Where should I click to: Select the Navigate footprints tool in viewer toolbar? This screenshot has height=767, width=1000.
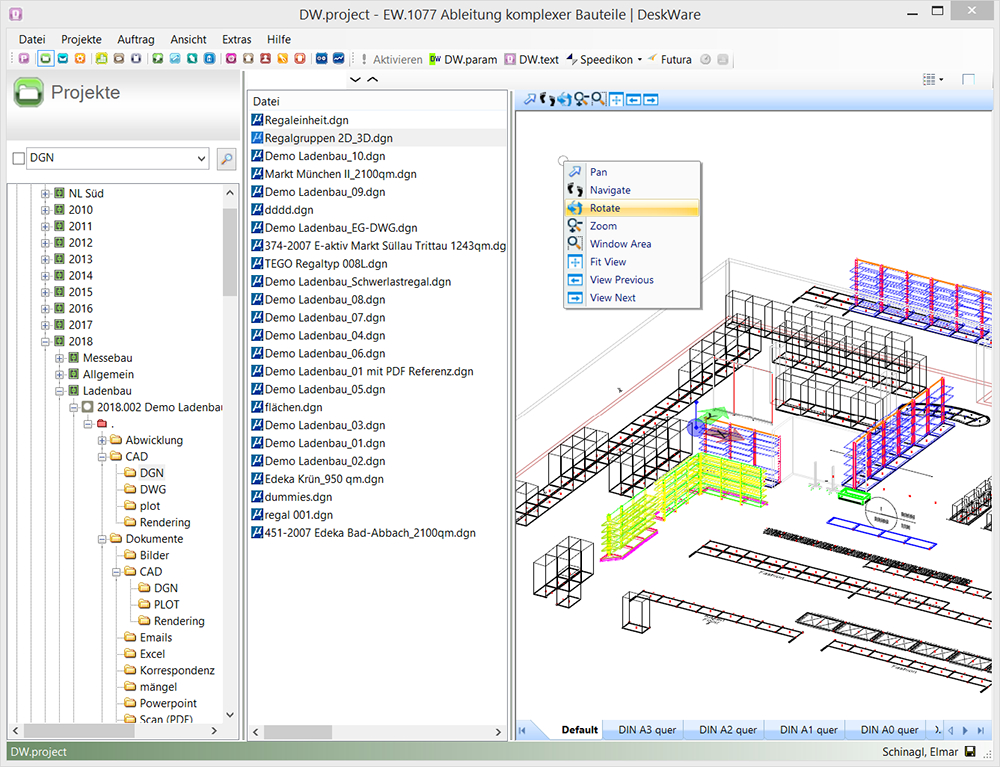click(547, 99)
